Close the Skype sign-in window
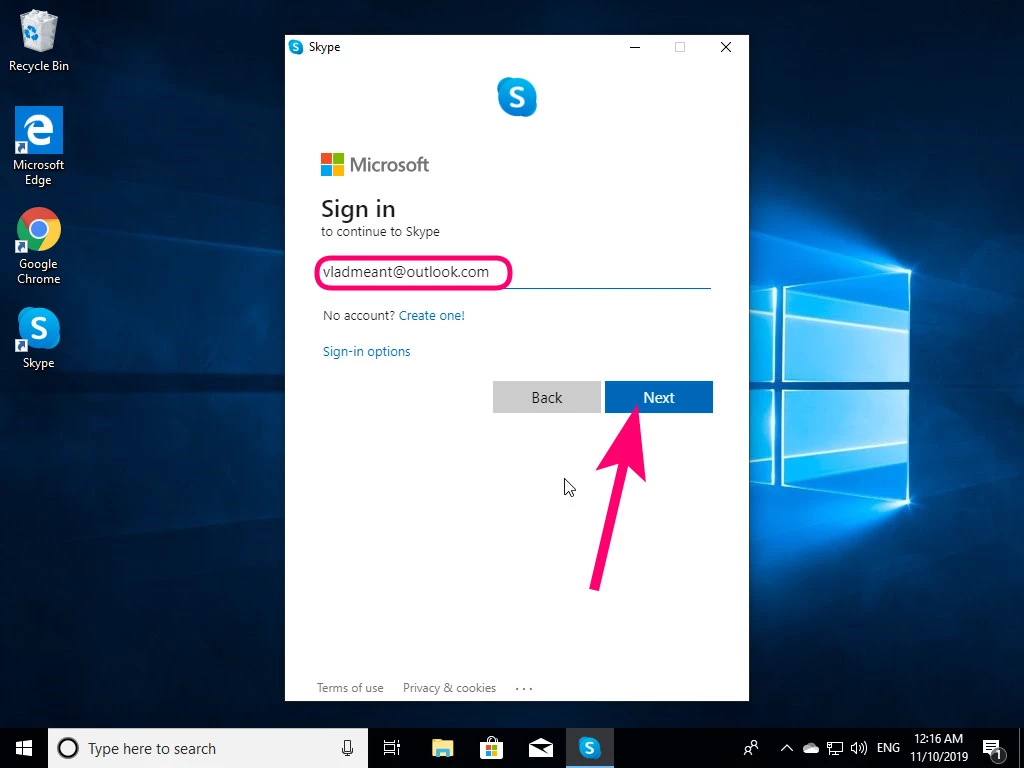This screenshot has width=1024, height=768. tap(726, 47)
